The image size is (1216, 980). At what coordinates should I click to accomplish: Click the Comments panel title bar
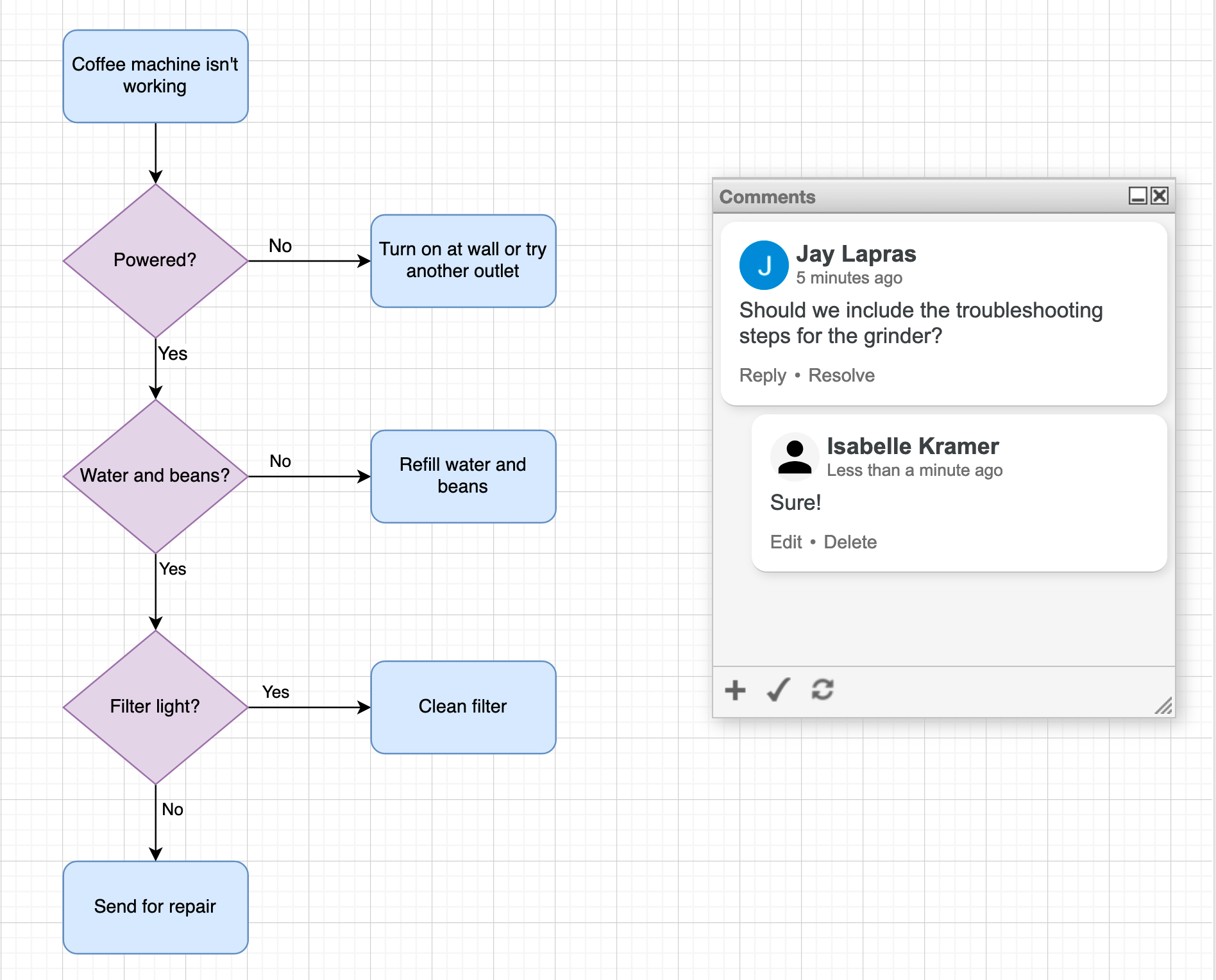tap(898, 197)
